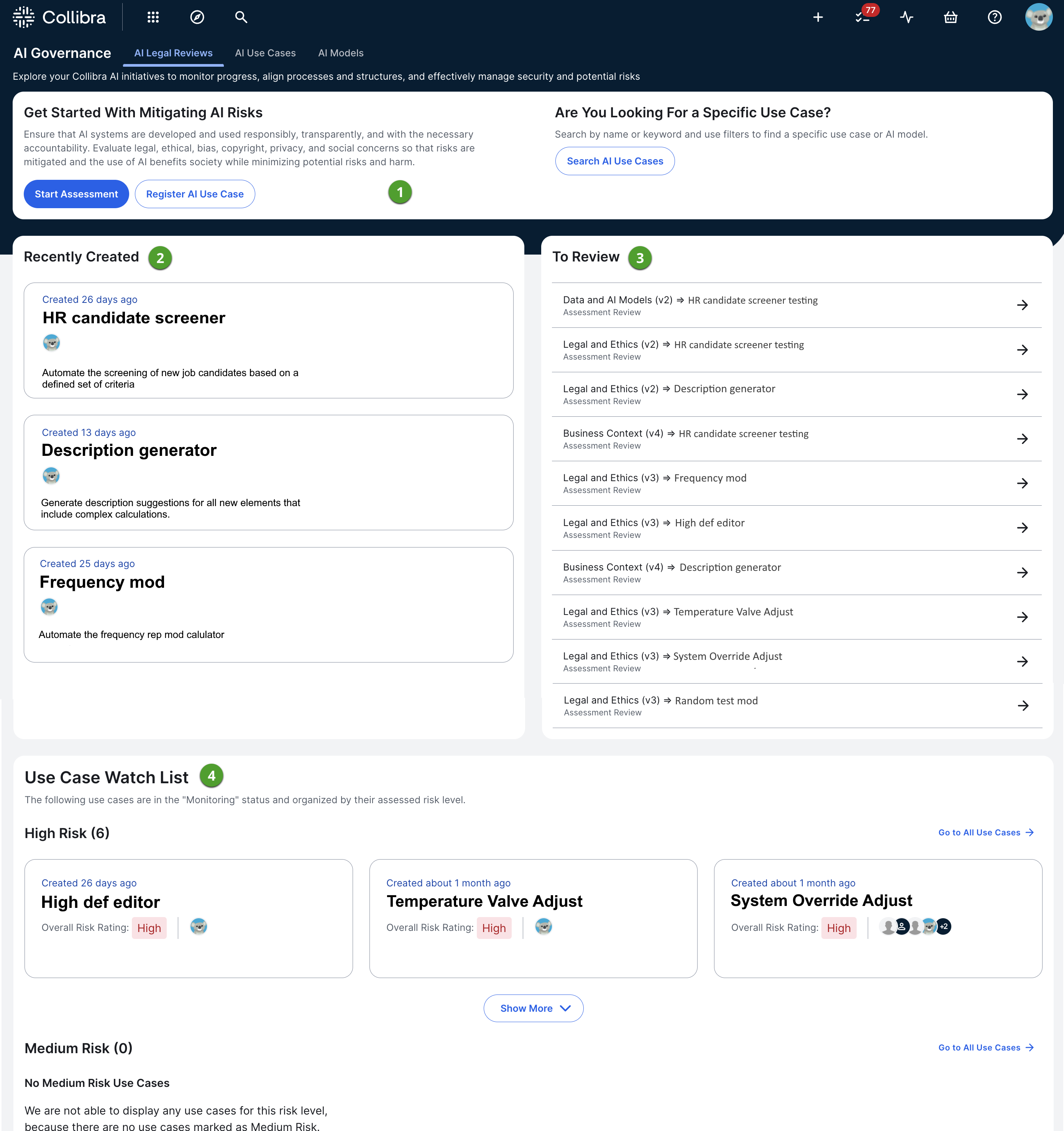Click Register AI Use Case button
The width and height of the screenshot is (1064, 1131).
click(x=194, y=194)
